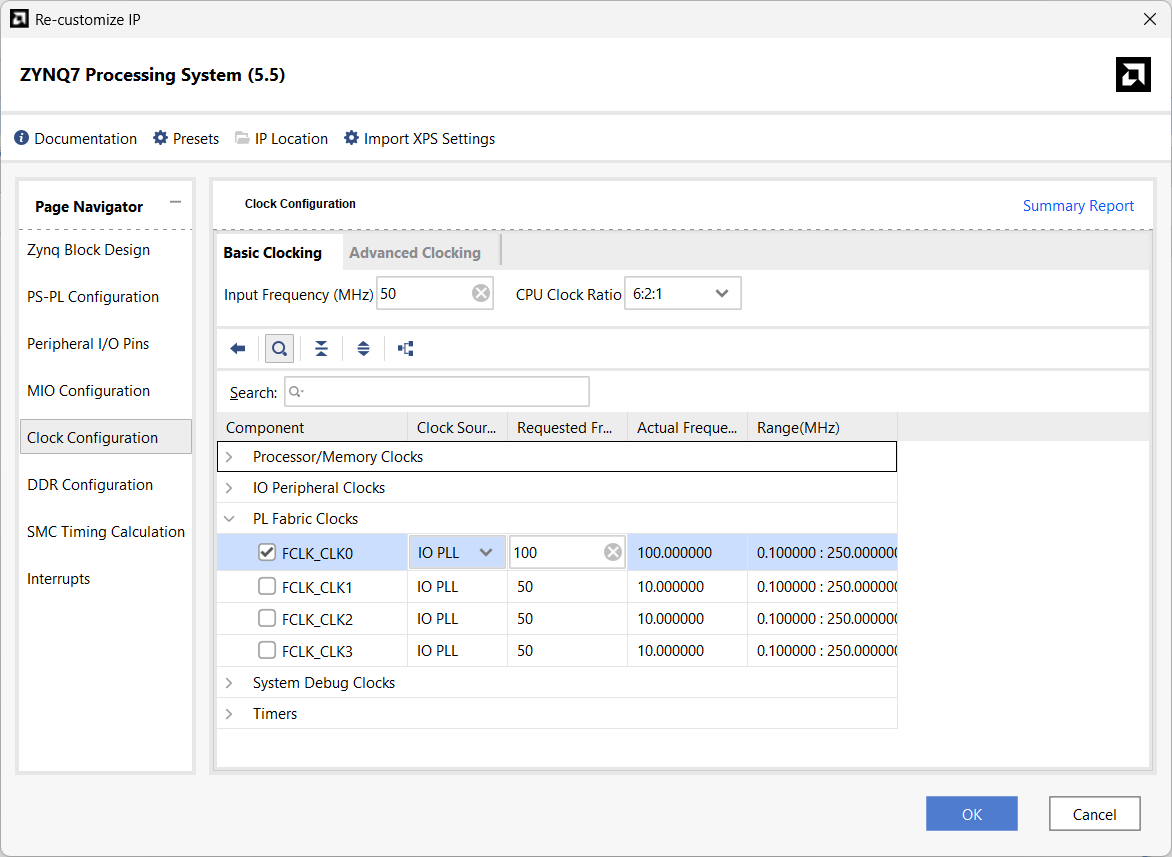
Task: Click the Cancel button
Action: pos(1094,814)
